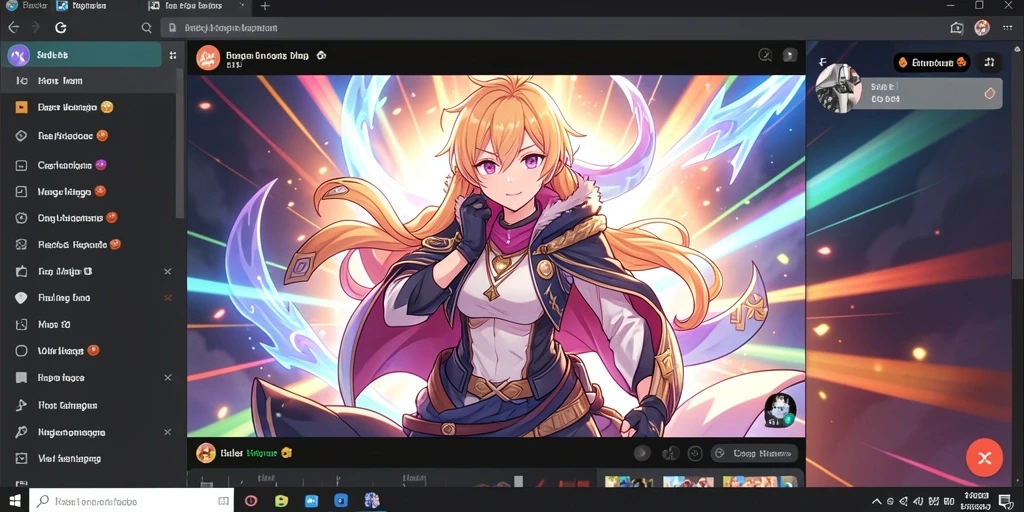
Task: Click the extension icon in the browser toolbar
Action: 957,27
